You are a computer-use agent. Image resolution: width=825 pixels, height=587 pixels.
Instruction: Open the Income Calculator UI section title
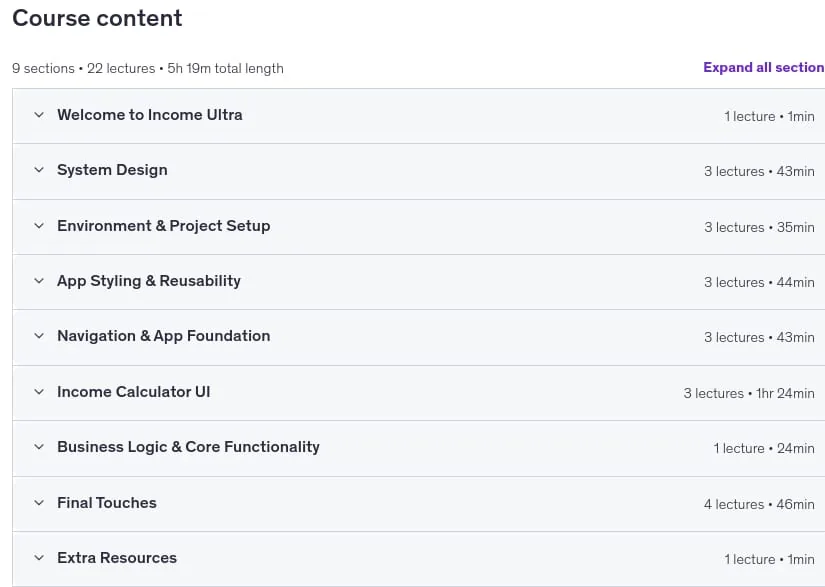(x=134, y=392)
